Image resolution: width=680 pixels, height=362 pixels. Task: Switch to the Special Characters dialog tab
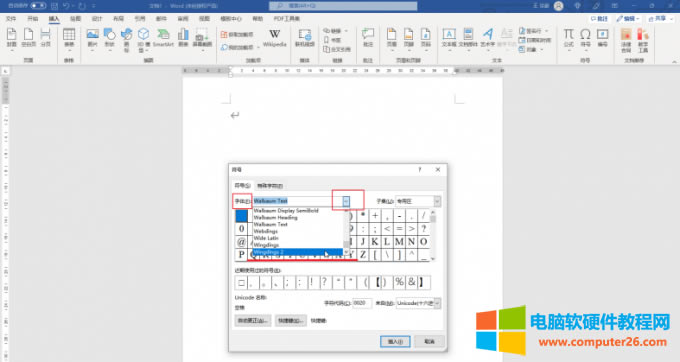point(270,186)
